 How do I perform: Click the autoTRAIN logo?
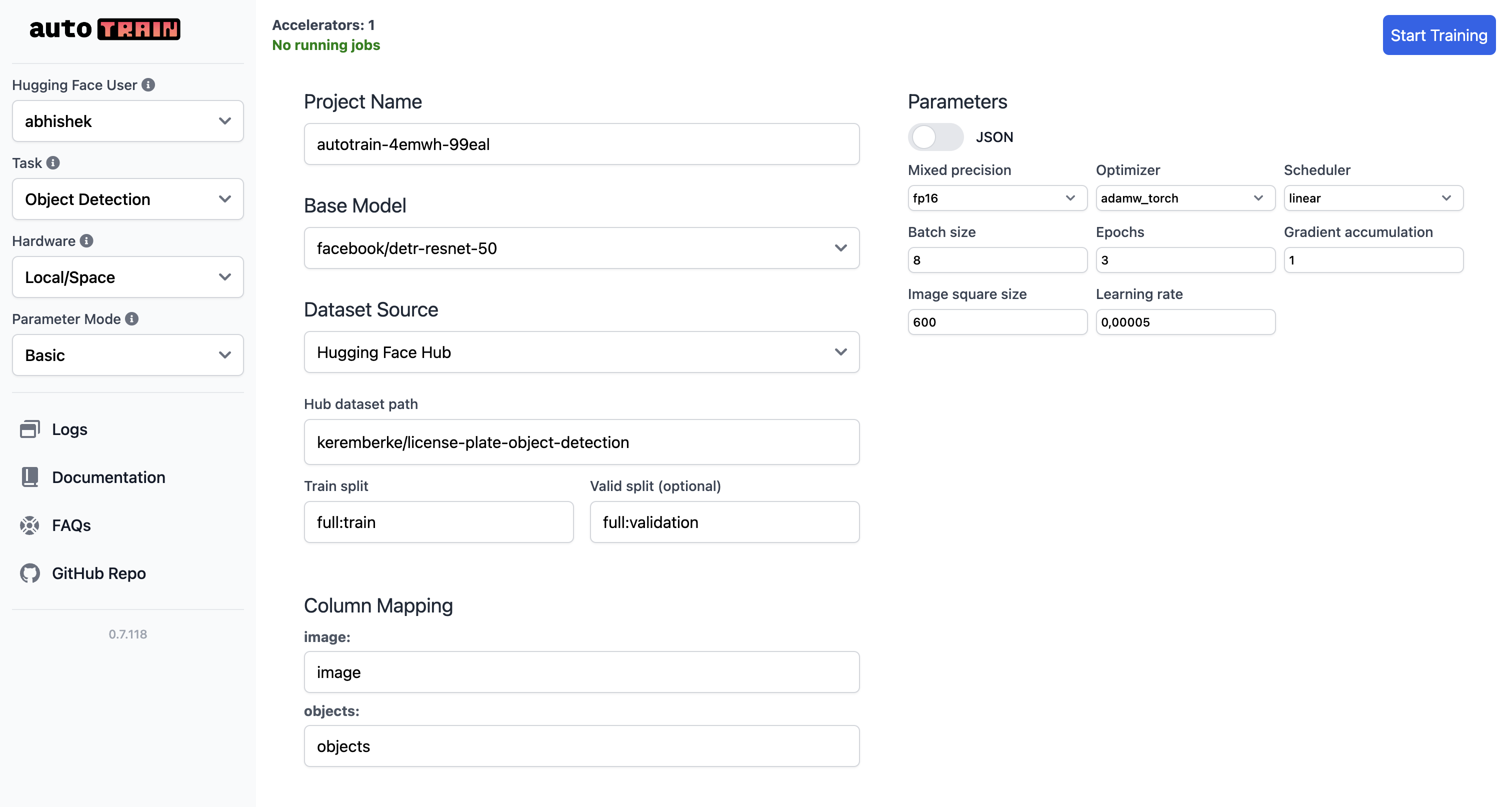pos(105,29)
